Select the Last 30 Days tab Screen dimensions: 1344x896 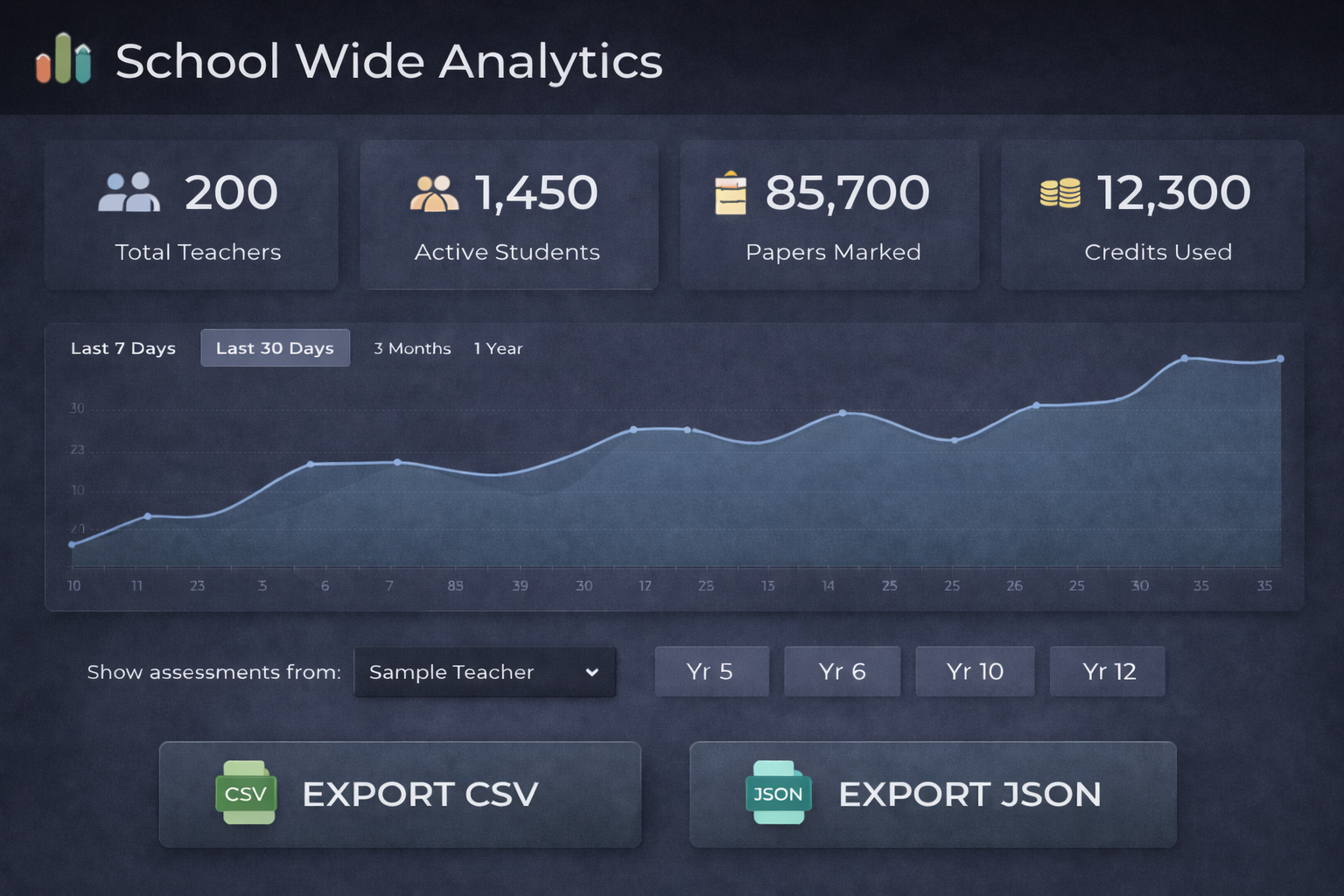click(275, 348)
